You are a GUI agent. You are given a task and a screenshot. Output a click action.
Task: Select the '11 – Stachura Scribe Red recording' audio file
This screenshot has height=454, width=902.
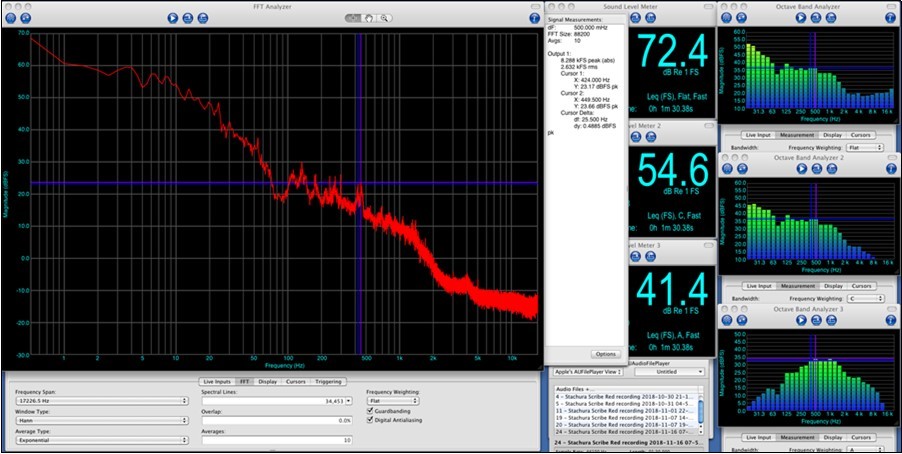(622, 410)
